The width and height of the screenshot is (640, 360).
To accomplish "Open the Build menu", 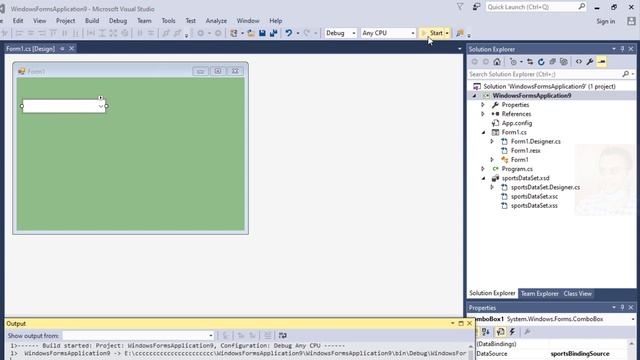I will [92, 21].
